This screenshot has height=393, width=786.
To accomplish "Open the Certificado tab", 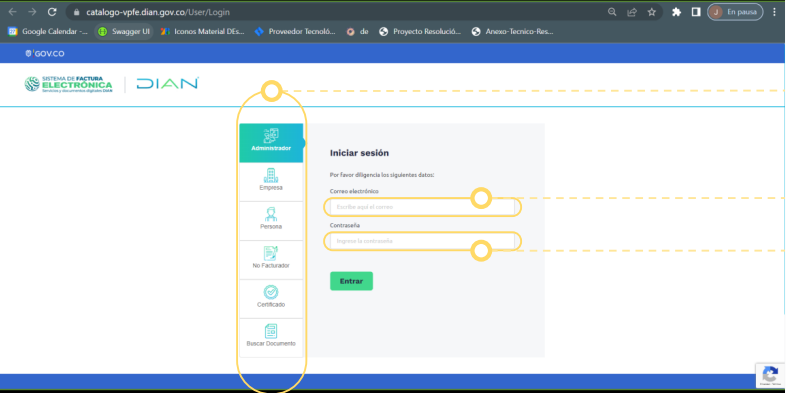I will [x=271, y=299].
